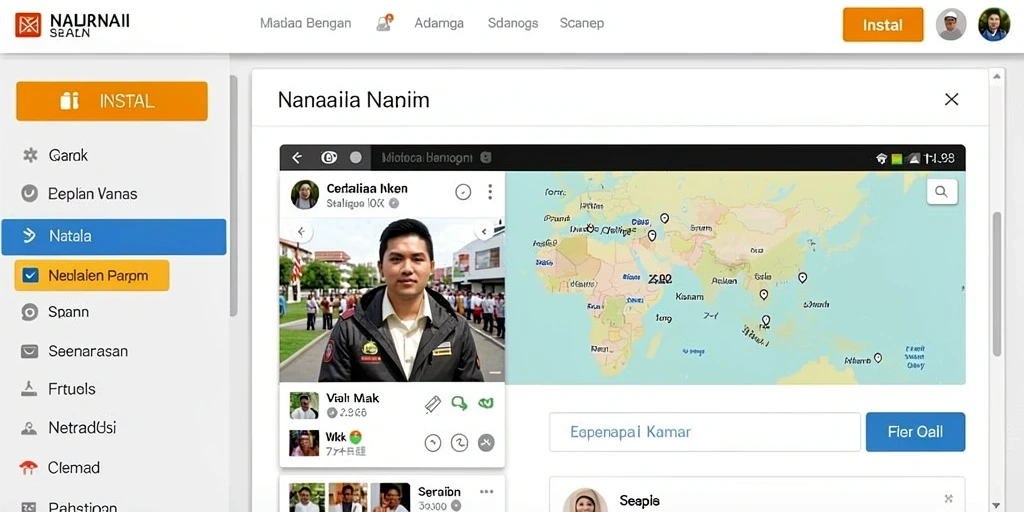Click the notification user icon in header
Image resolution: width=1024 pixels, height=512 pixels.
[384, 23]
